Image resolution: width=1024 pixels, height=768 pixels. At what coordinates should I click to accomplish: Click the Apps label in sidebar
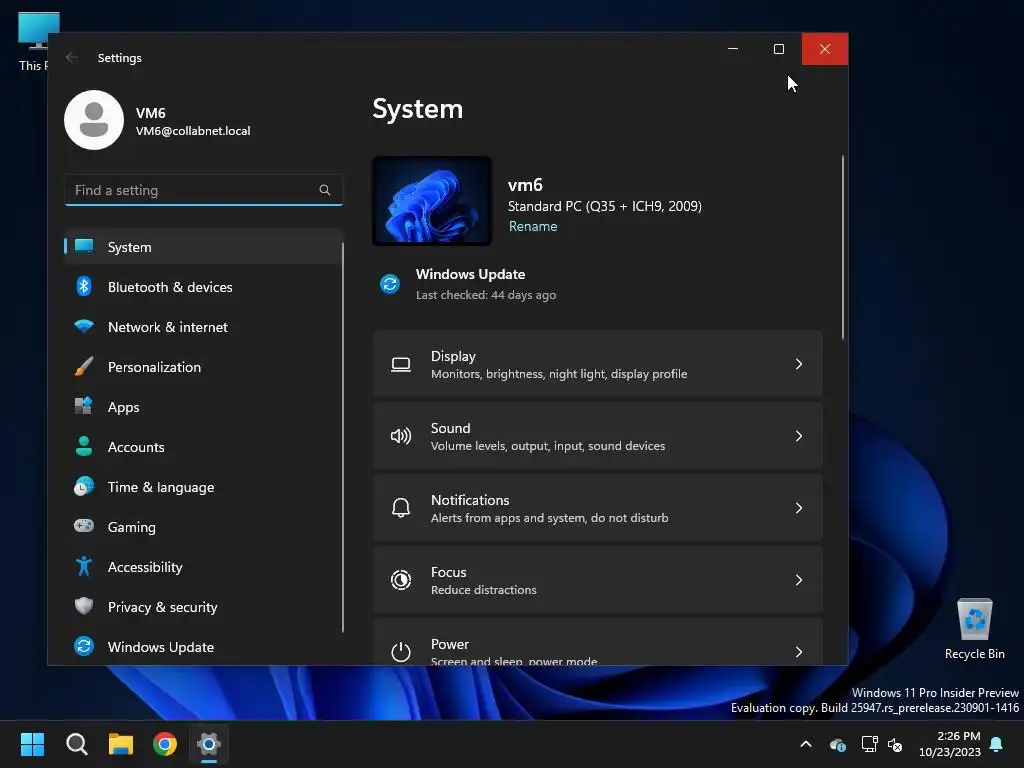123,407
